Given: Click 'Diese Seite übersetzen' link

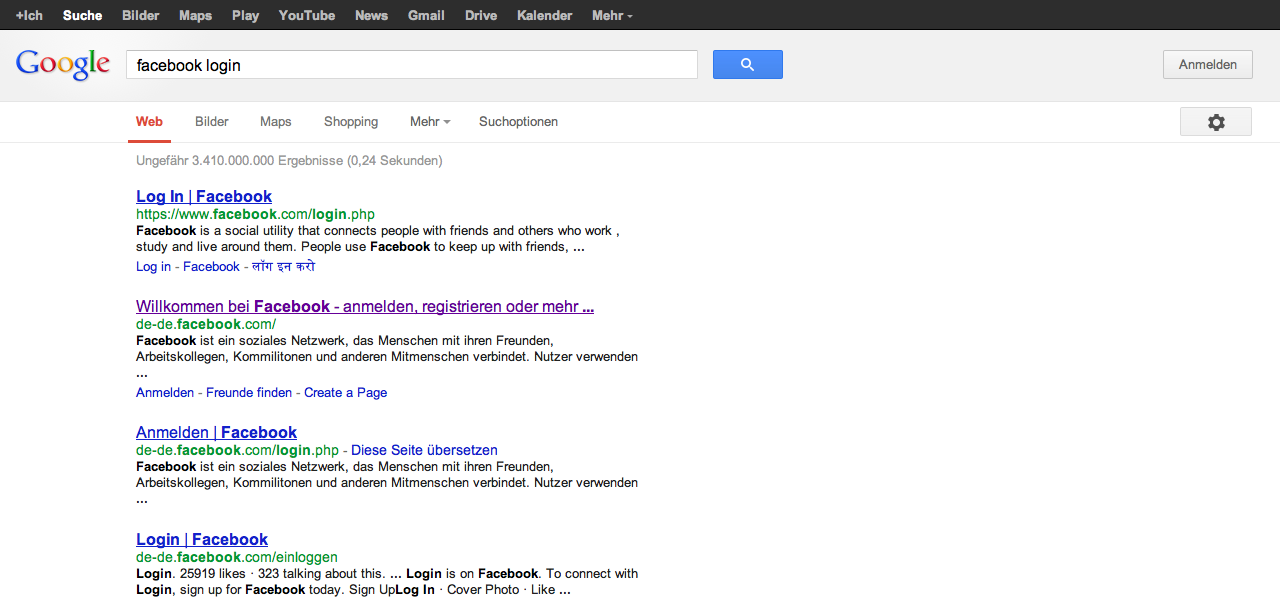Looking at the screenshot, I should coord(424,451).
